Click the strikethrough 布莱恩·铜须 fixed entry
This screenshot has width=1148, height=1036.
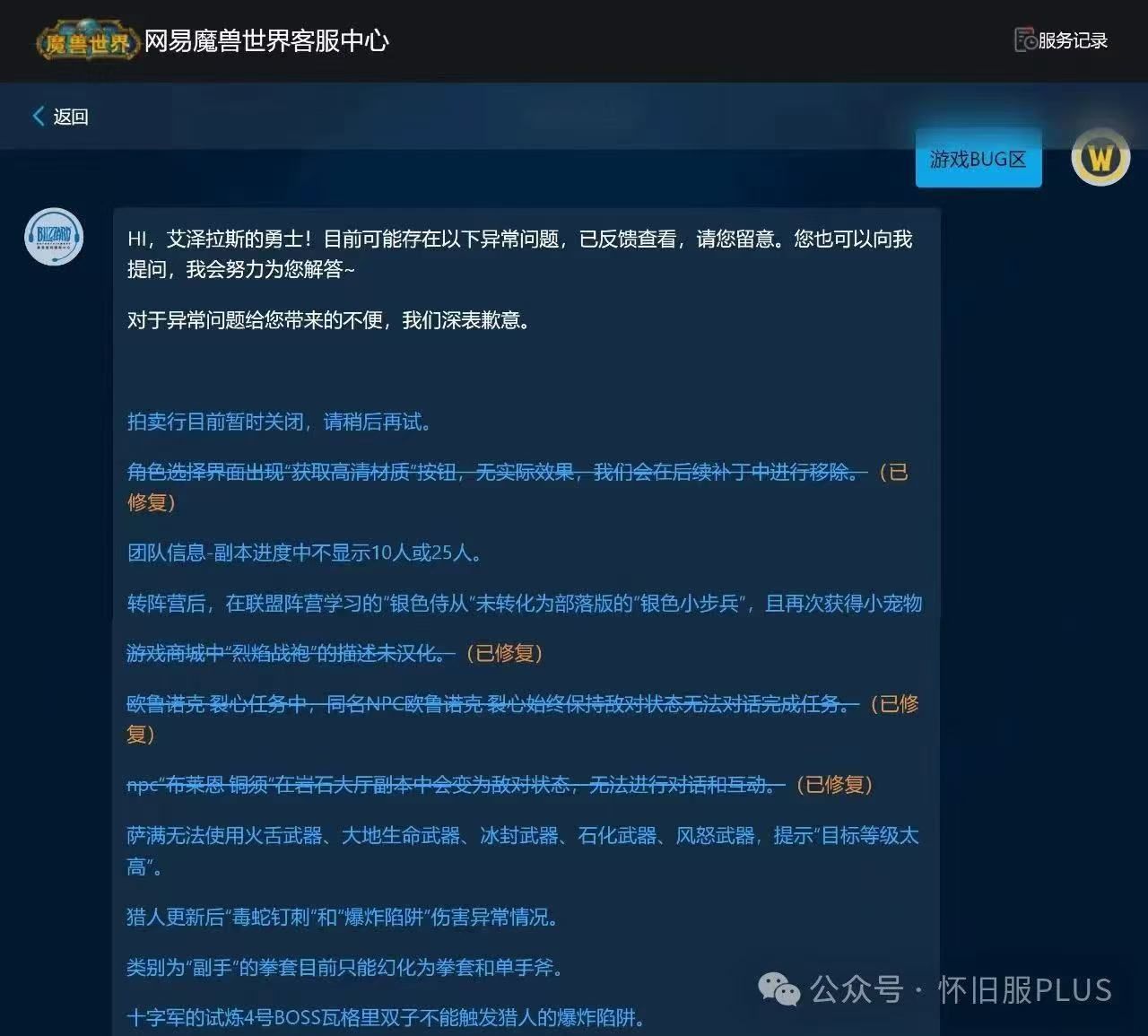(x=448, y=784)
